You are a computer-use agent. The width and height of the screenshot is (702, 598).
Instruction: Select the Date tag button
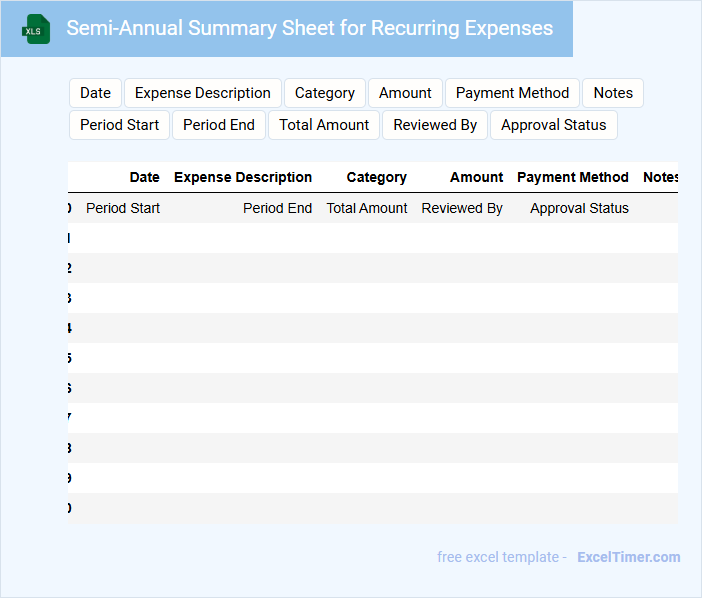[95, 93]
